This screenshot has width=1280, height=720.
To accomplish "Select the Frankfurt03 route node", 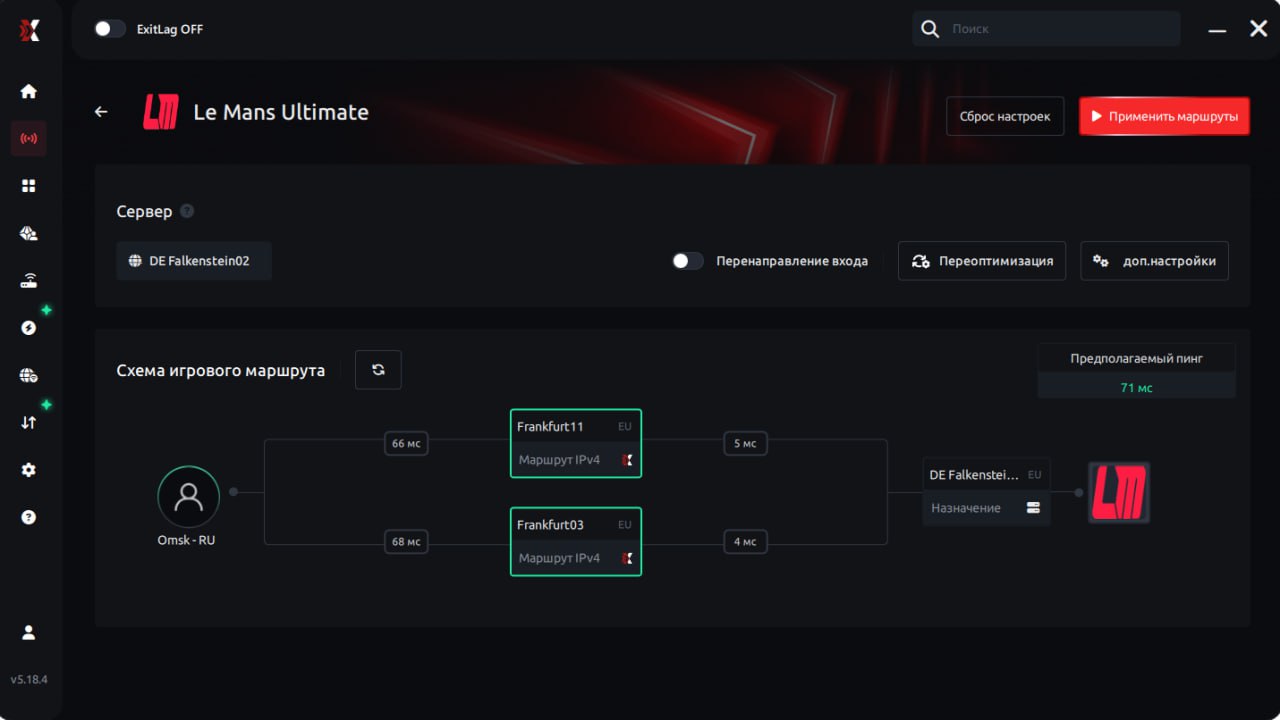I will (x=576, y=541).
